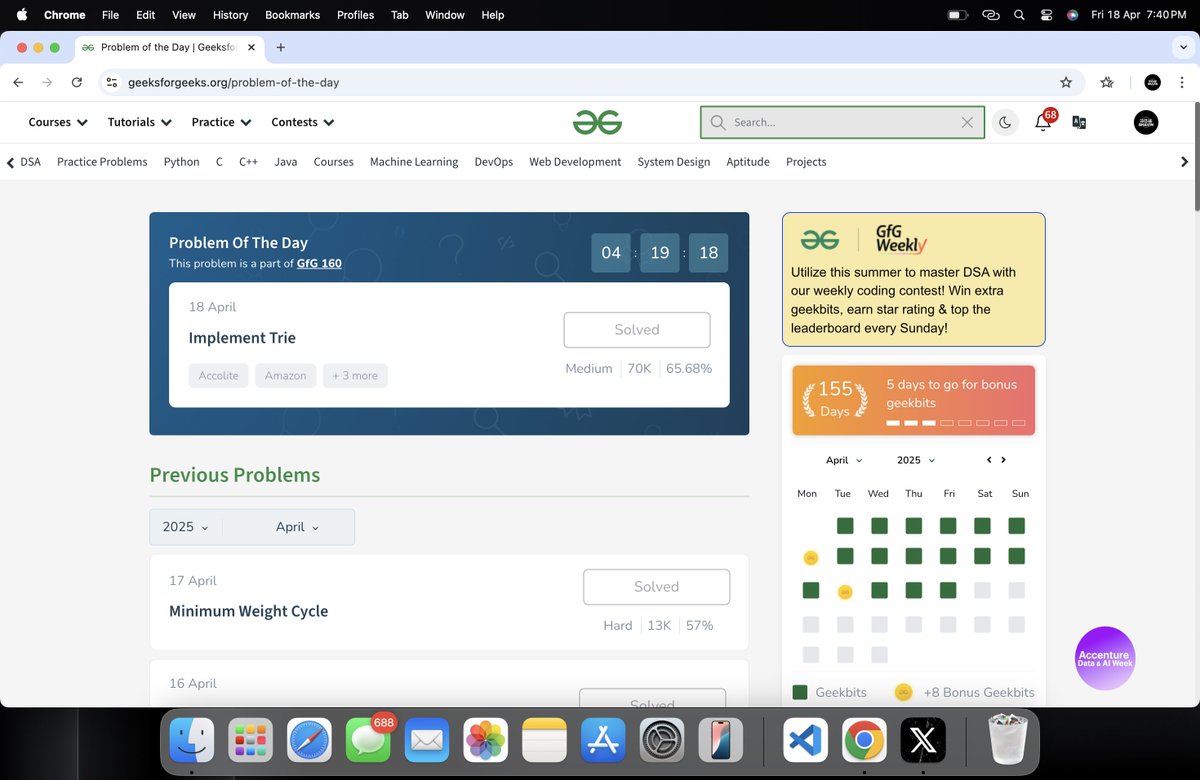
Task: Expand the Contests dropdown menu
Action: click(303, 122)
